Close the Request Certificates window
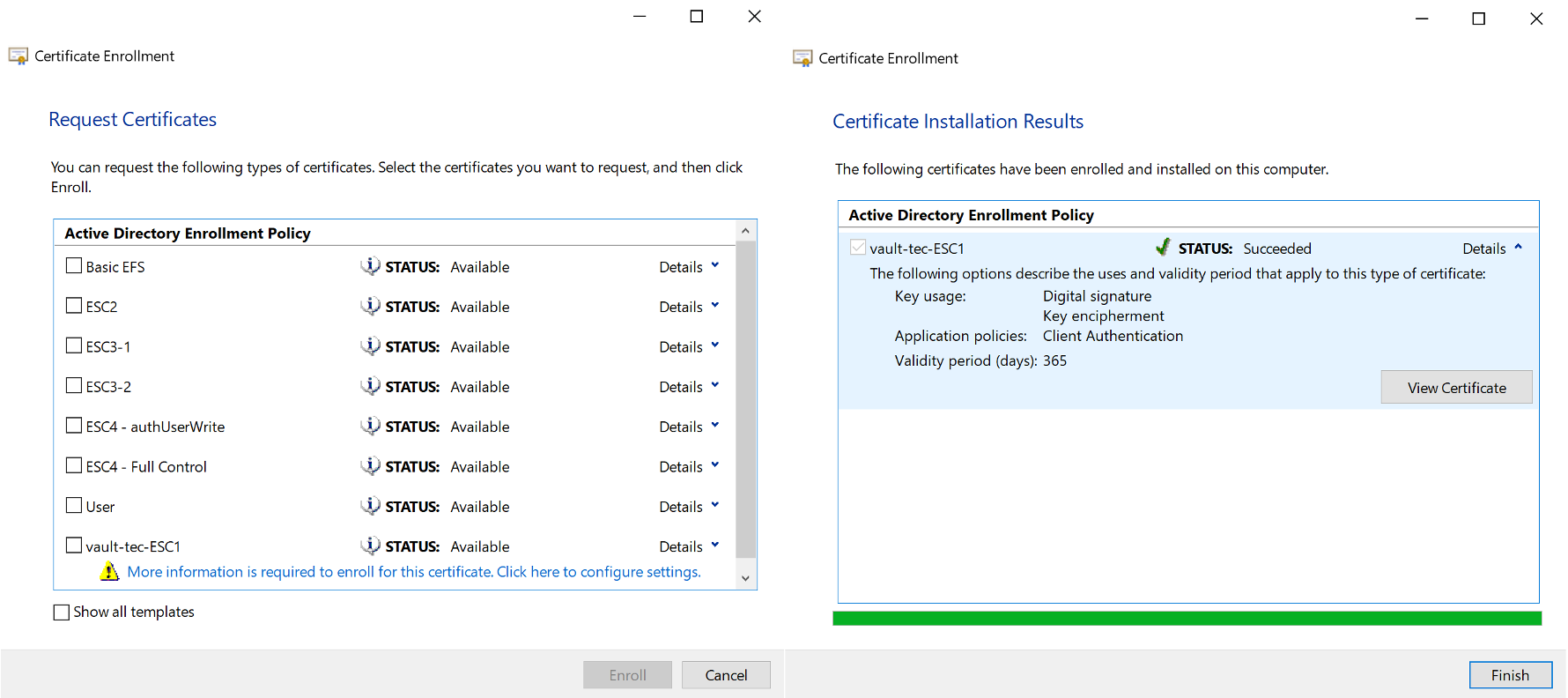The width and height of the screenshot is (1568, 698). pyautogui.click(x=754, y=16)
